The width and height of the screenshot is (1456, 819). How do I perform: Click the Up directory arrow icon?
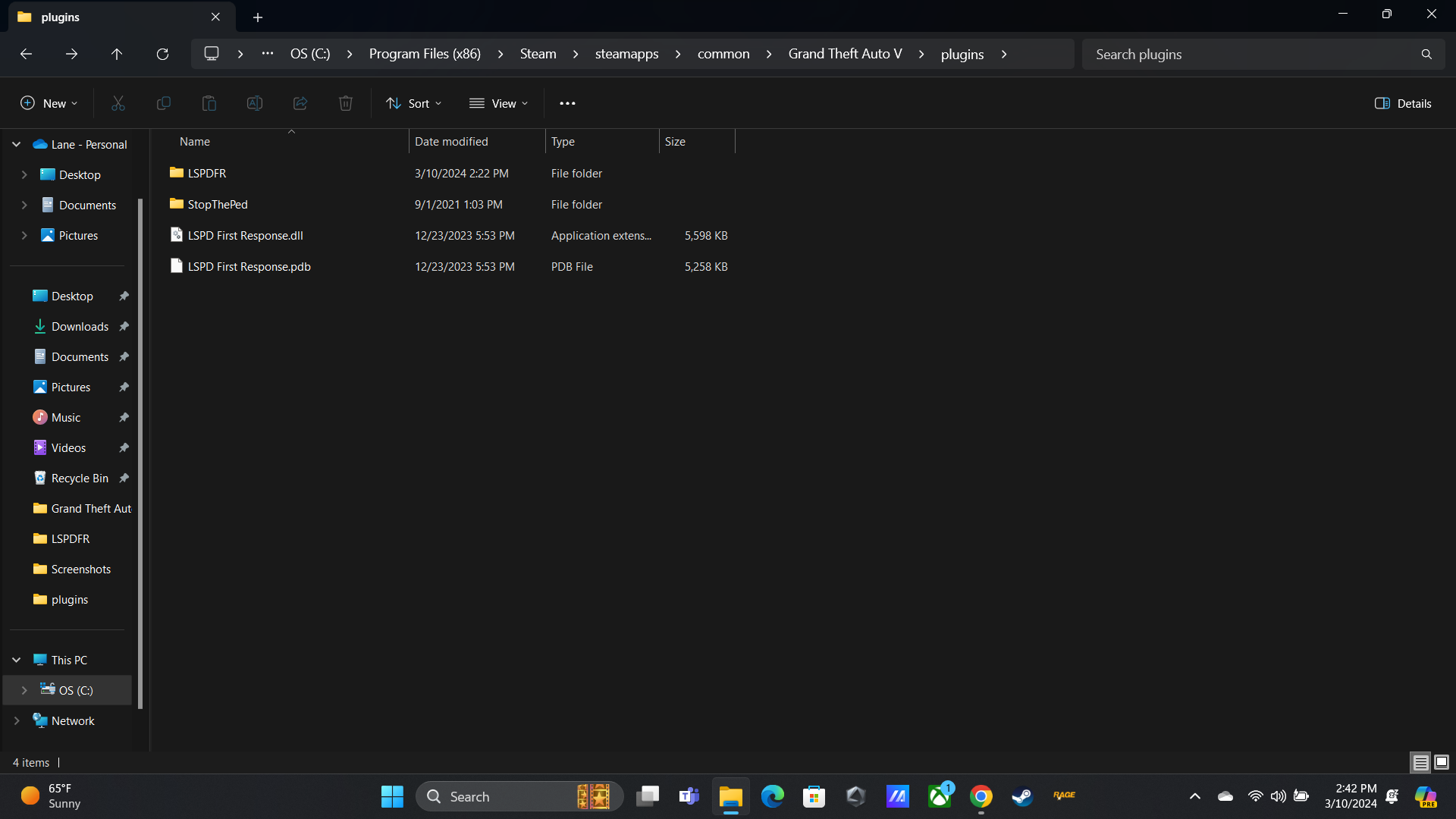tap(117, 54)
